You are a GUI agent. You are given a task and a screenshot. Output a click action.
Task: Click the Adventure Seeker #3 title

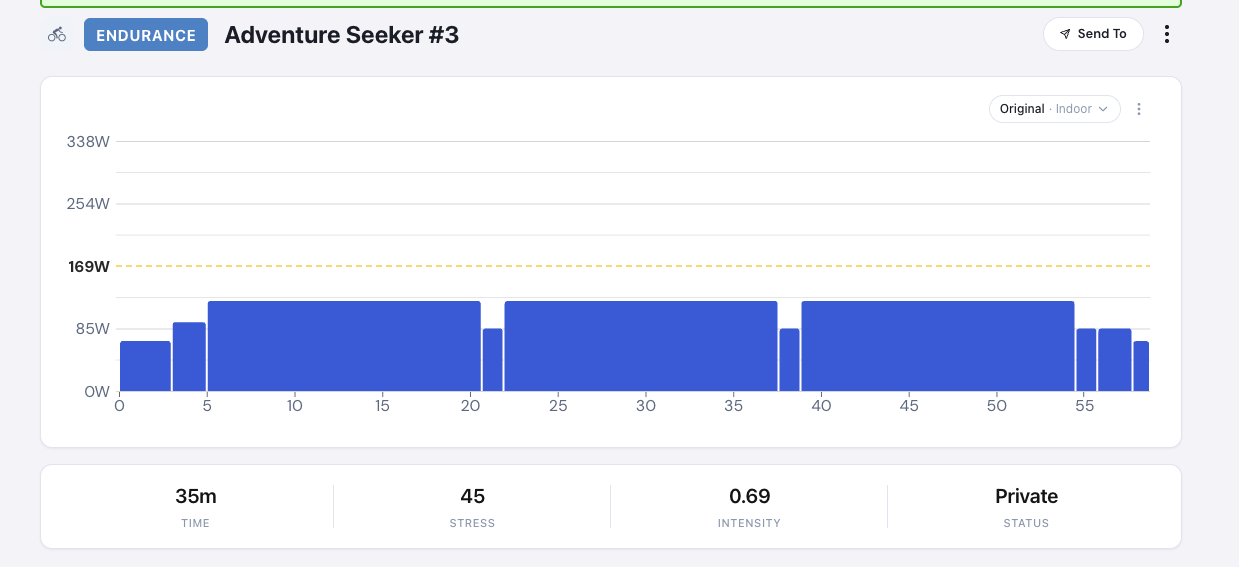click(341, 35)
